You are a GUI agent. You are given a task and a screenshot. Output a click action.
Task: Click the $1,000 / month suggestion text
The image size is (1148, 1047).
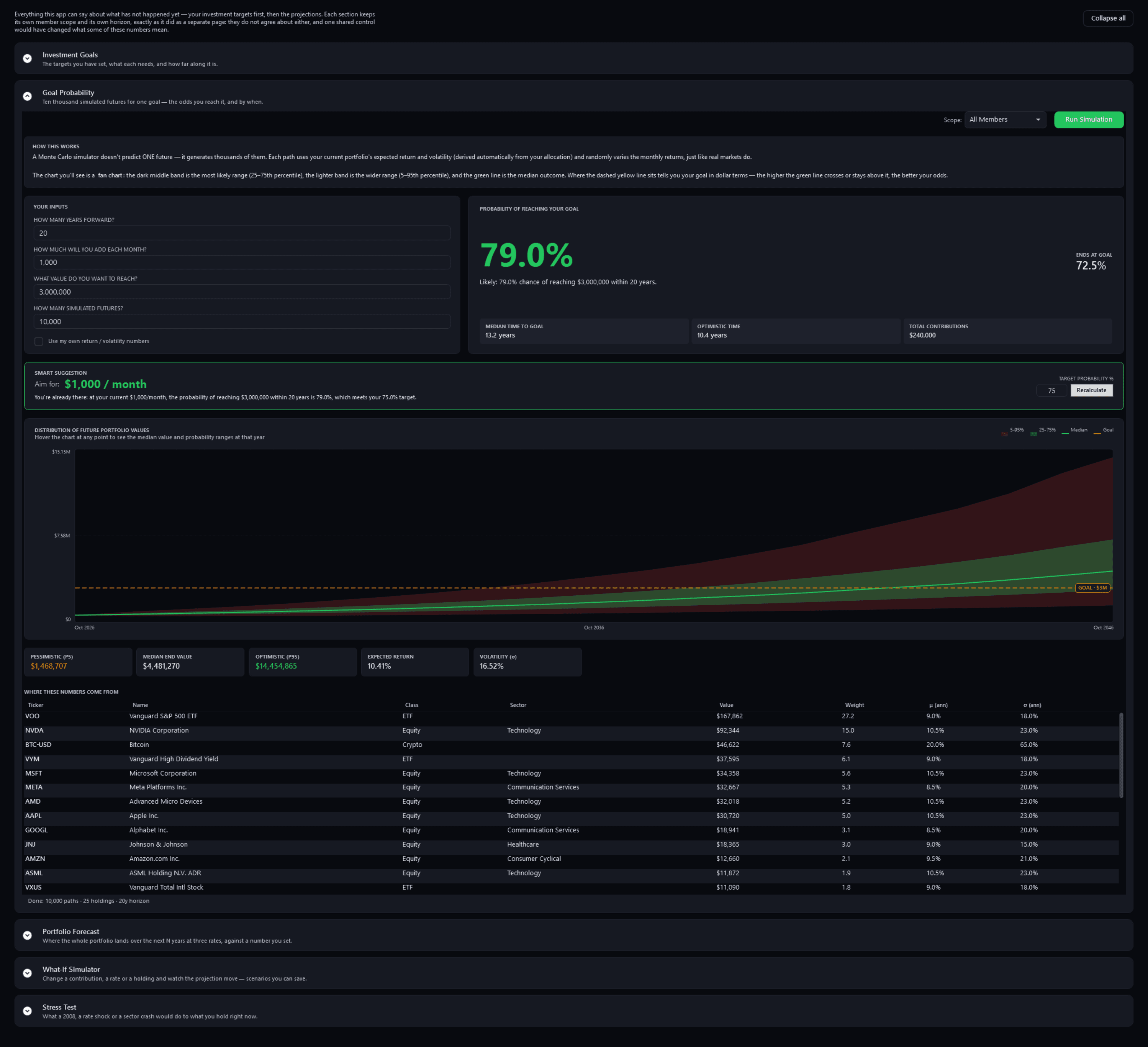pyautogui.click(x=105, y=385)
